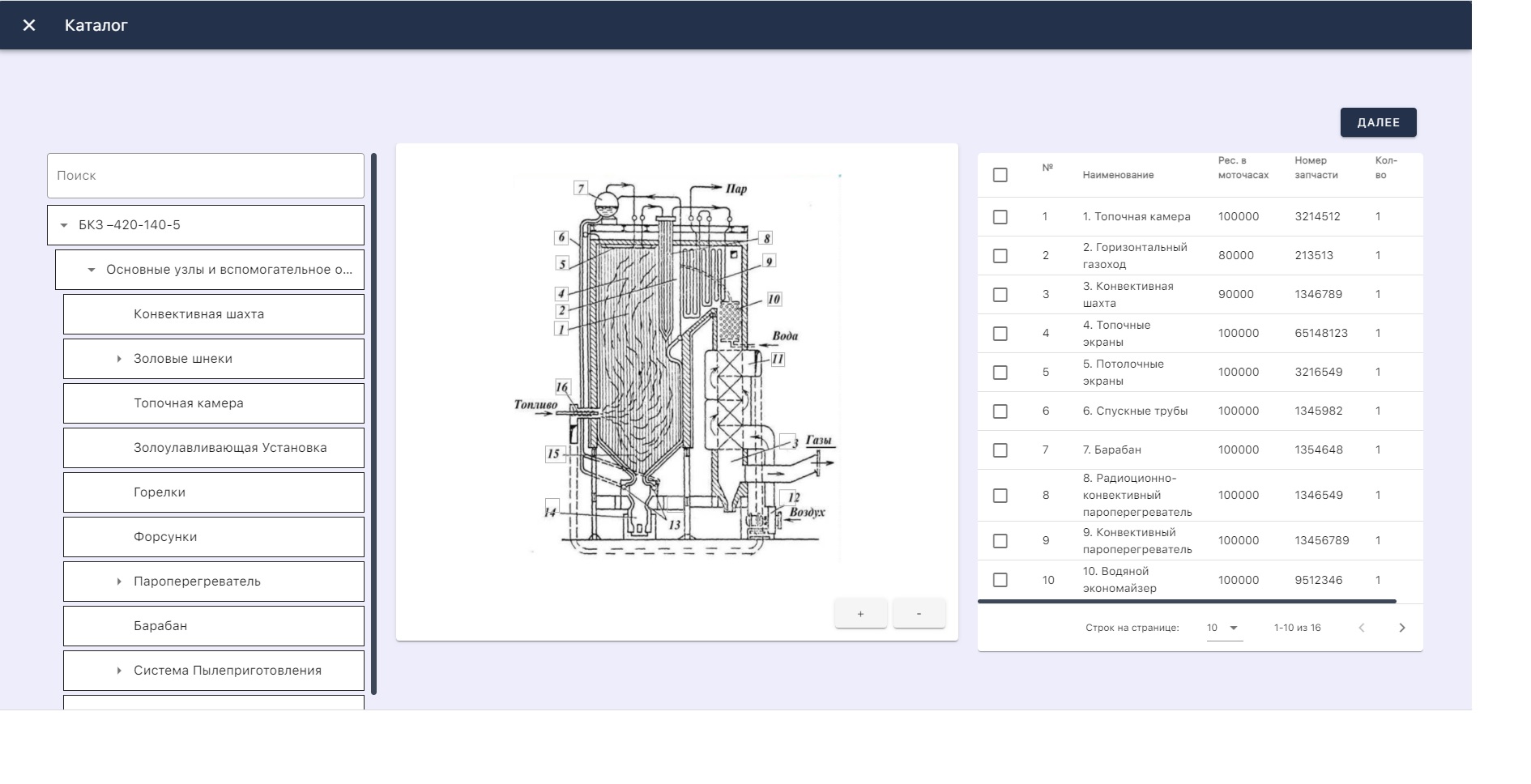Click part number 1354648

(1318, 450)
